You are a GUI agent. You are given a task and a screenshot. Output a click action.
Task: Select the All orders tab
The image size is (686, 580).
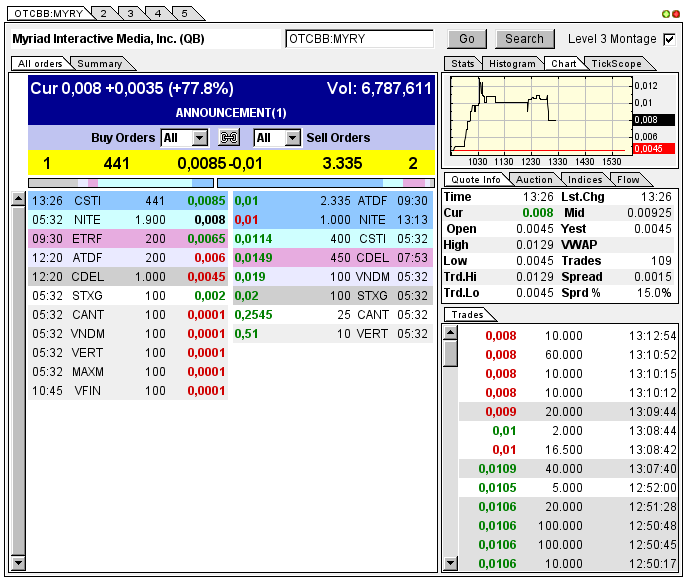pos(40,63)
